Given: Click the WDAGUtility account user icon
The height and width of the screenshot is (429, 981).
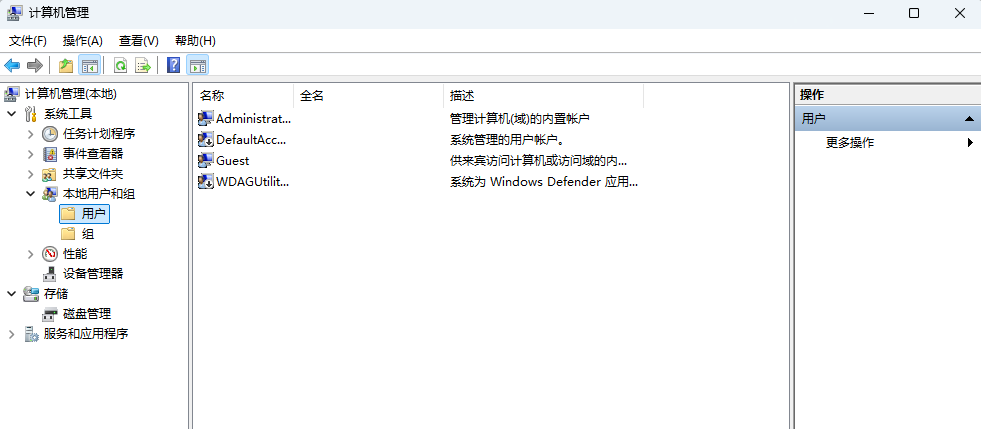Looking at the screenshot, I should point(205,182).
